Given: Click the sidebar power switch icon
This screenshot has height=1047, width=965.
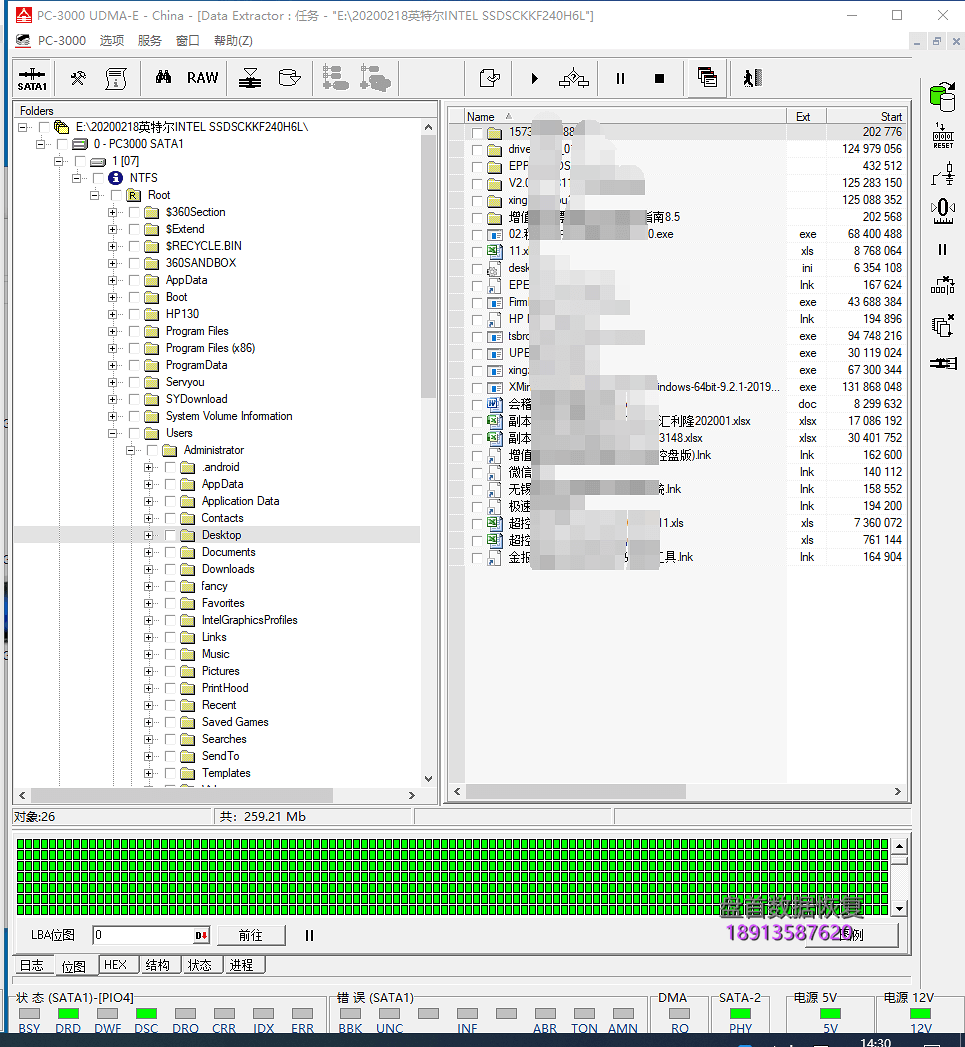Looking at the screenshot, I should click(x=943, y=174).
